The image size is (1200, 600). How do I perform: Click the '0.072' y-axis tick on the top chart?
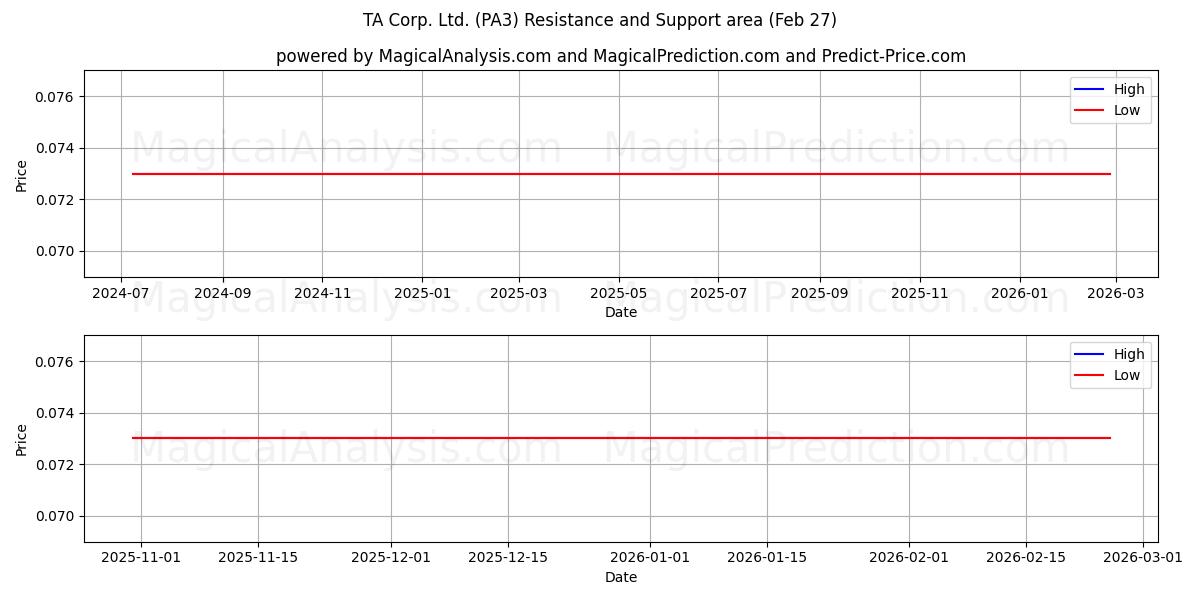click(x=57, y=200)
